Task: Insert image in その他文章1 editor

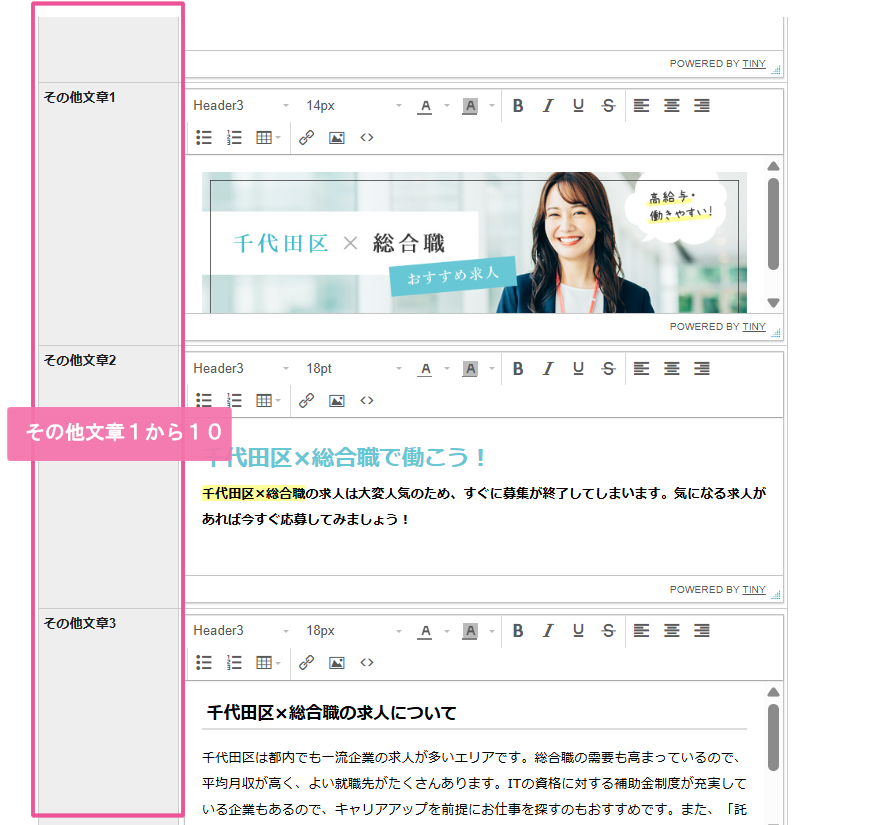Action: click(x=337, y=138)
